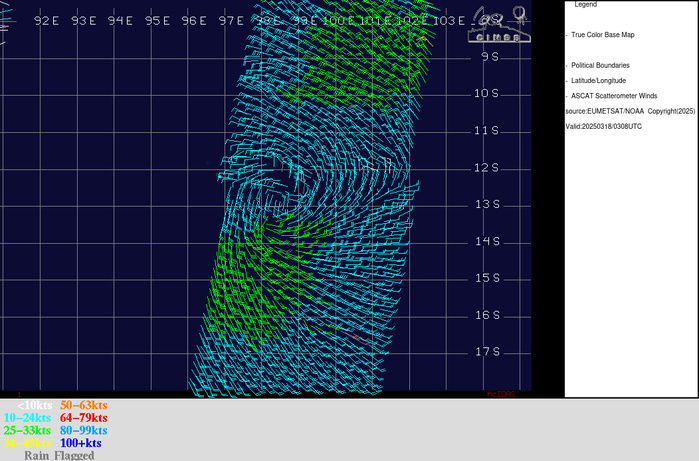Click the 'Valid:20250318/0308UTC' timestamp

pos(604,127)
